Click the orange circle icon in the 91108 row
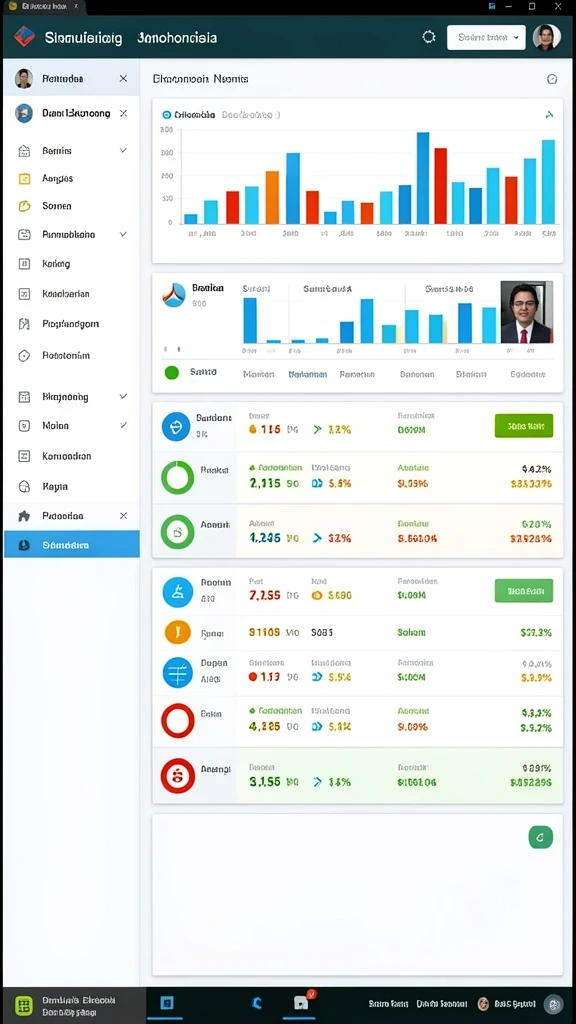Viewport: 576px width, 1024px height. click(177, 632)
